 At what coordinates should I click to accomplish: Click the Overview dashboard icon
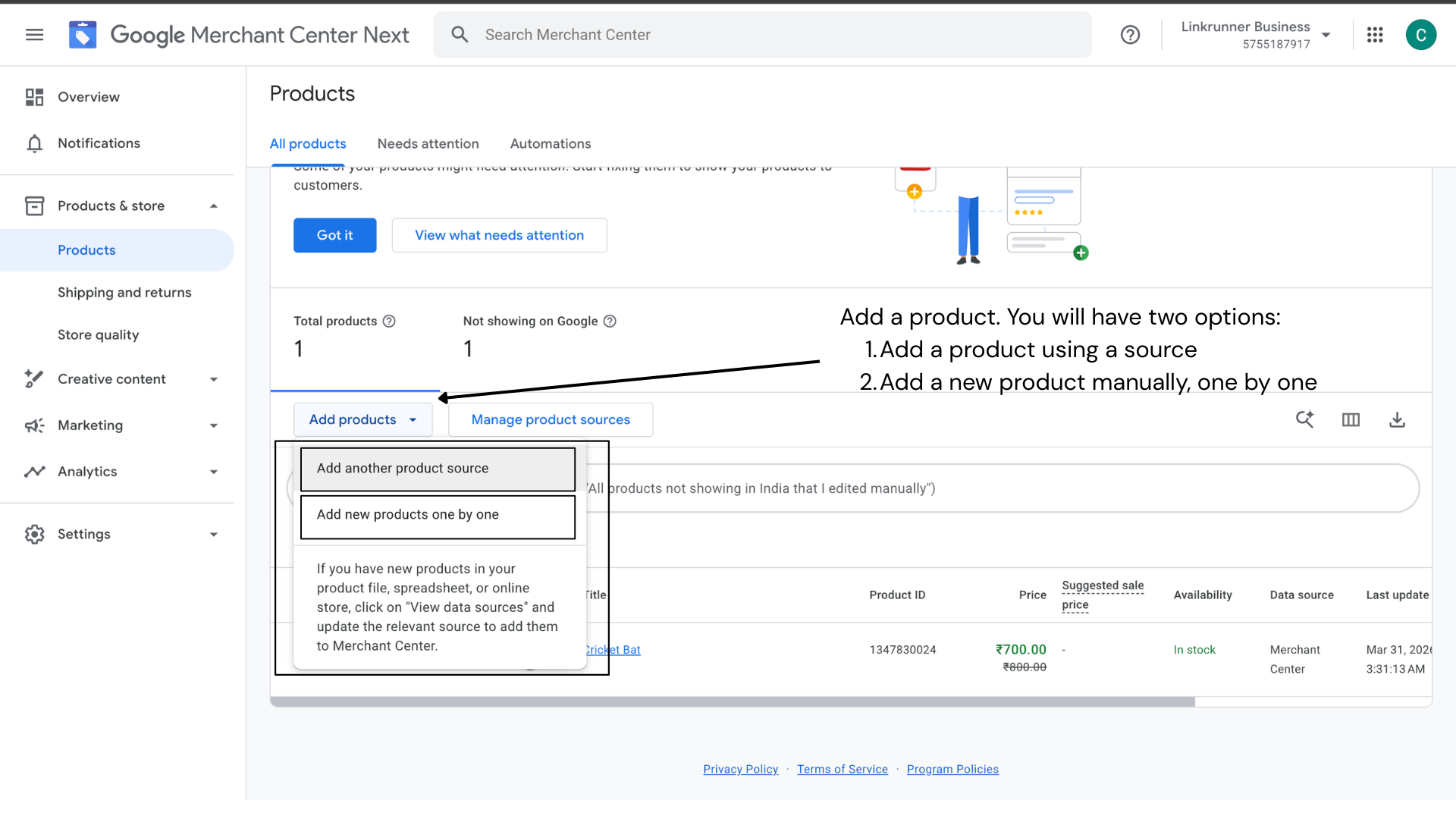pyautogui.click(x=34, y=97)
